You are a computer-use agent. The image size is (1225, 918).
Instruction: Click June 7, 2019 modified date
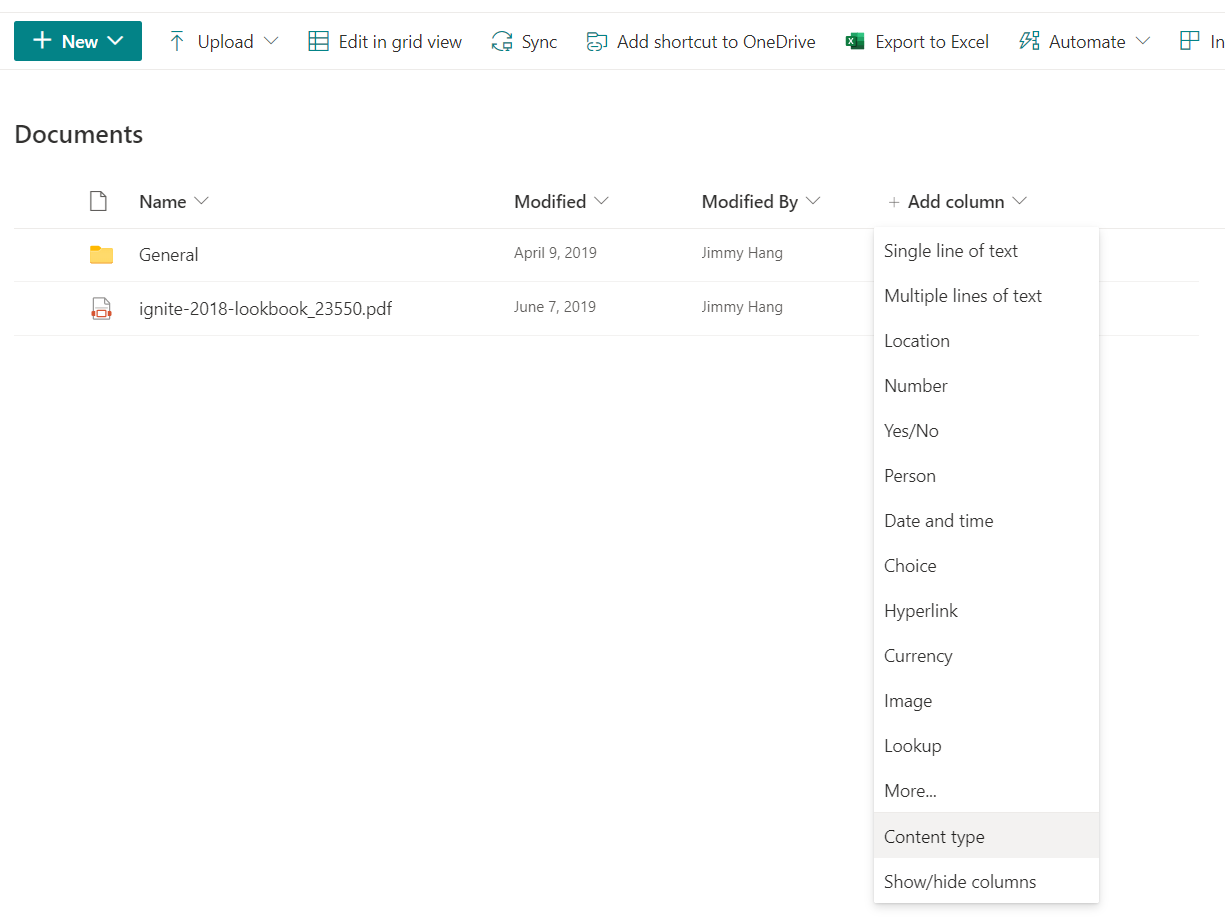(555, 307)
